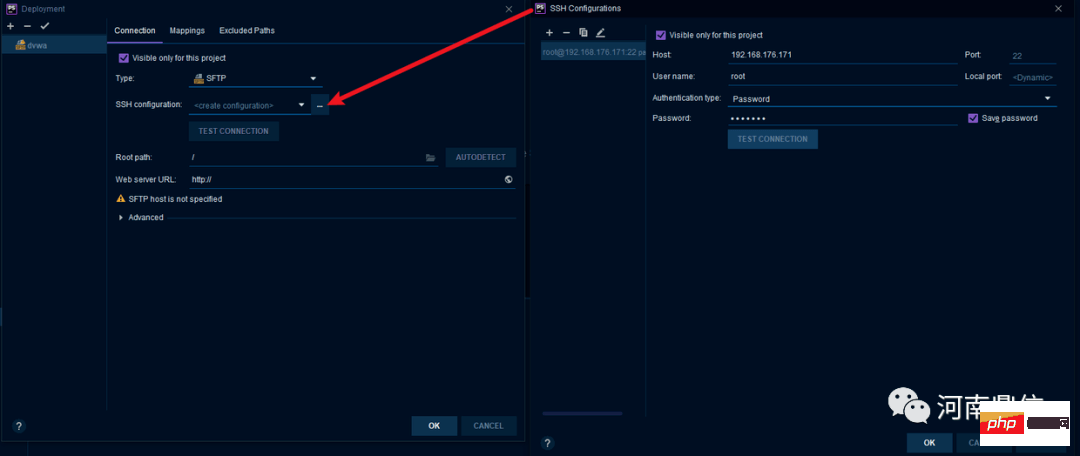Switch to the Connection tab
This screenshot has width=1080, height=456.
[x=135, y=30]
